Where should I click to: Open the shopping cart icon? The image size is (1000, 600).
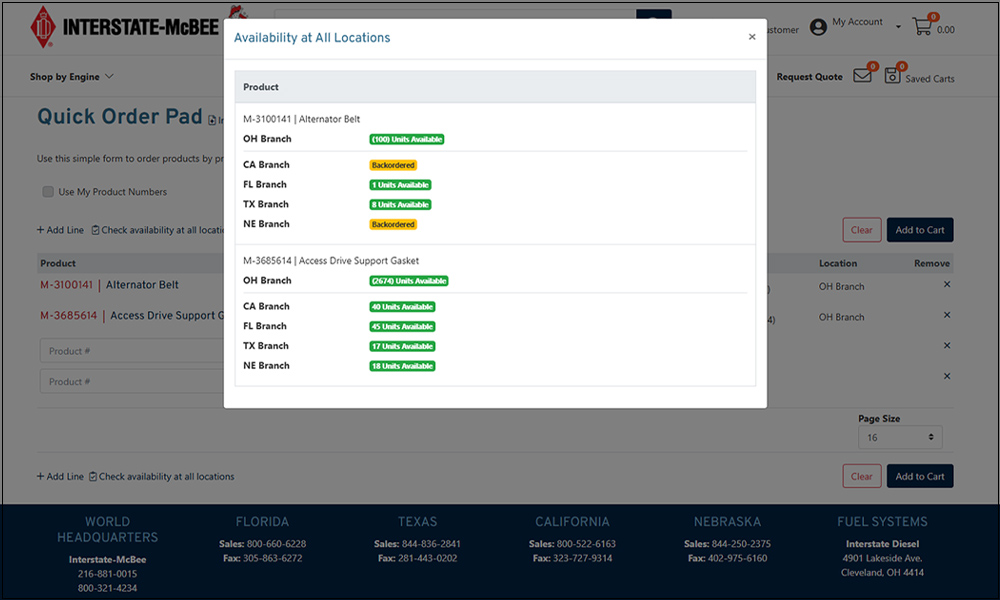(922, 27)
